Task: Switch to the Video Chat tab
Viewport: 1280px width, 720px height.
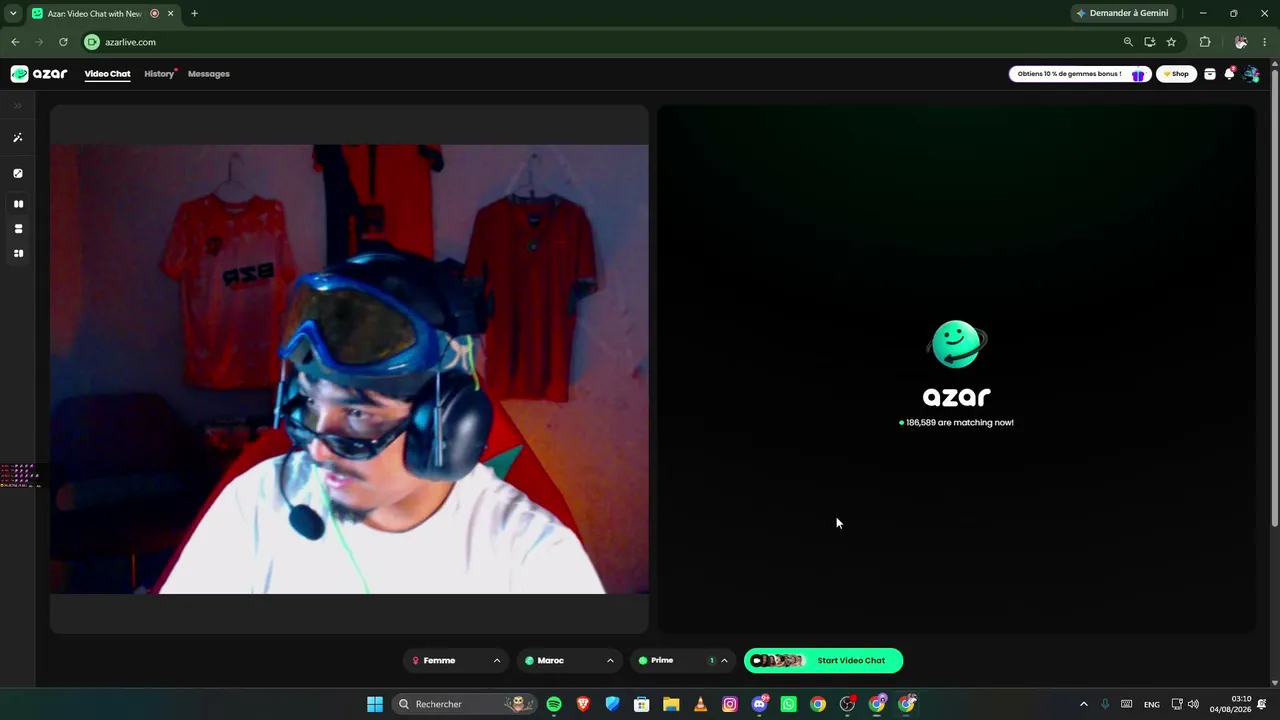Action: pos(107,74)
